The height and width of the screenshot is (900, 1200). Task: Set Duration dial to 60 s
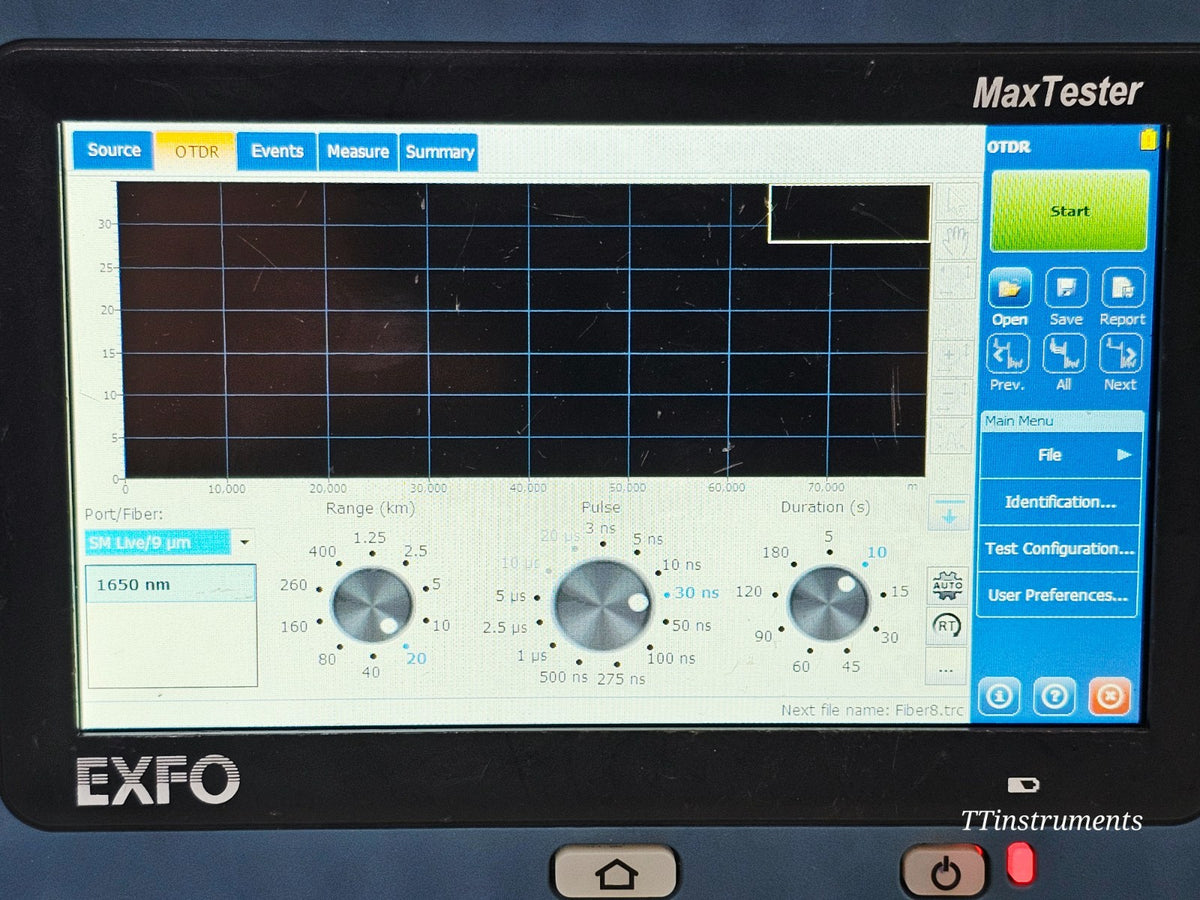(801, 666)
